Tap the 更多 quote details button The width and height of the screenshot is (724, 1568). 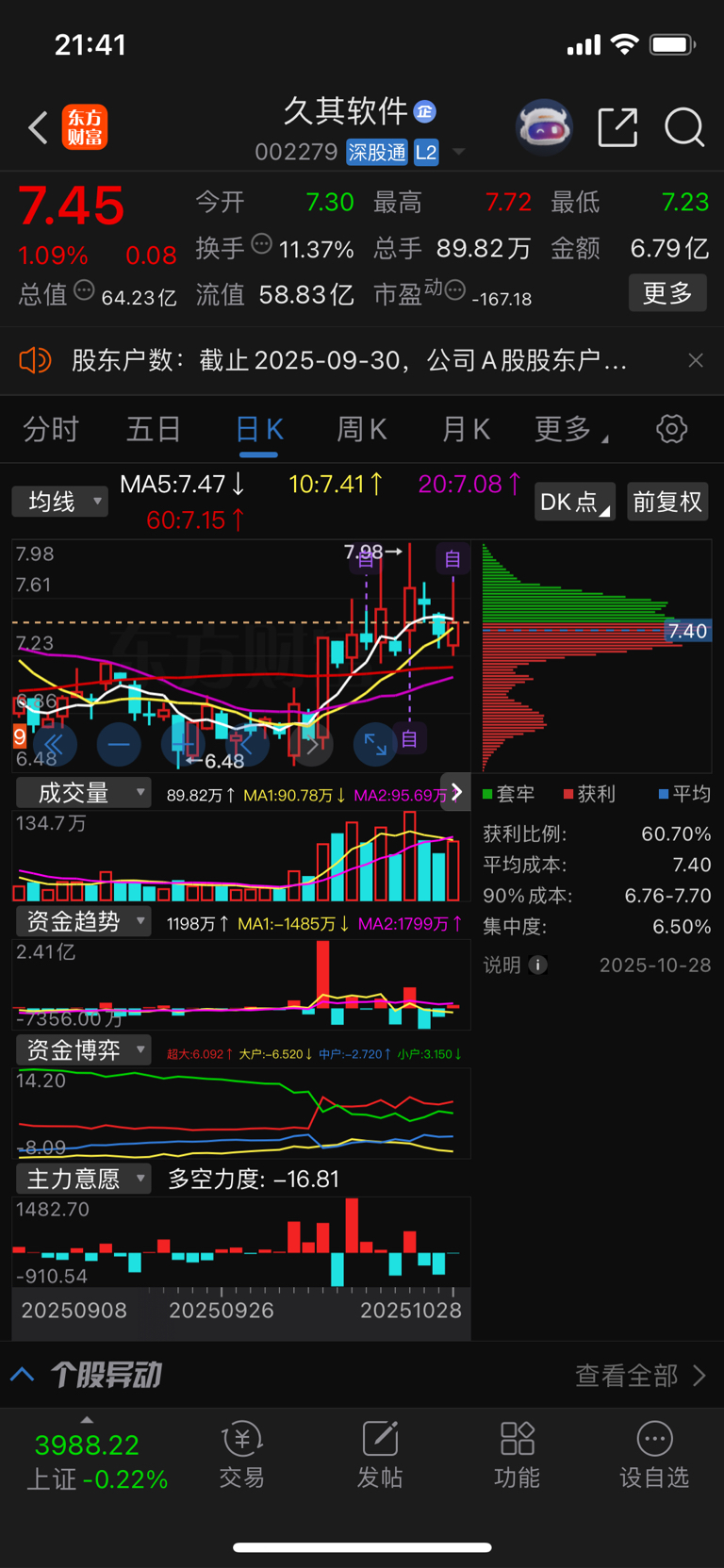click(667, 293)
